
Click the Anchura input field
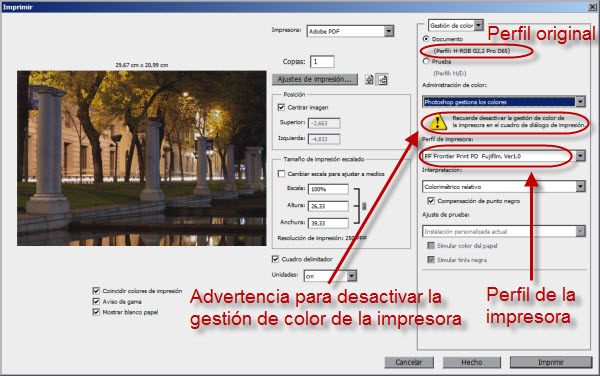pos(328,223)
